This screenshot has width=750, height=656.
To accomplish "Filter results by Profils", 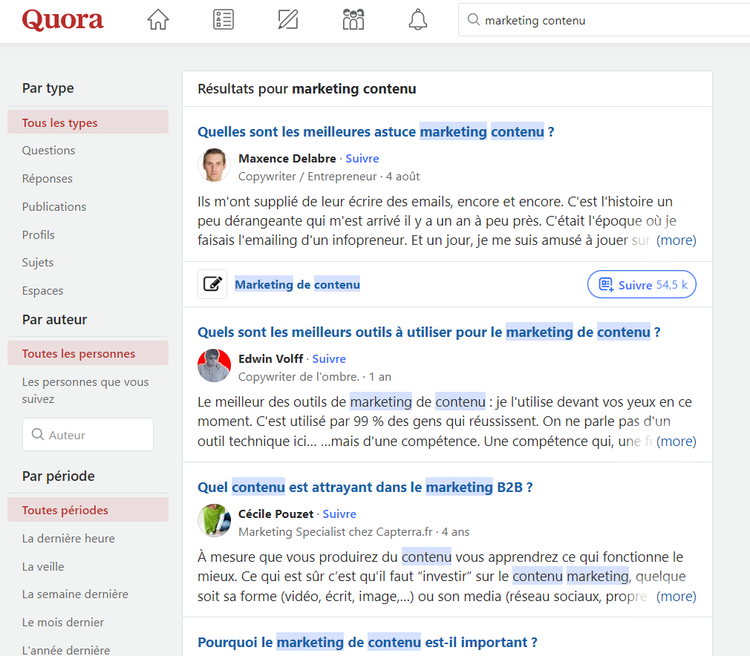I will 38,235.
